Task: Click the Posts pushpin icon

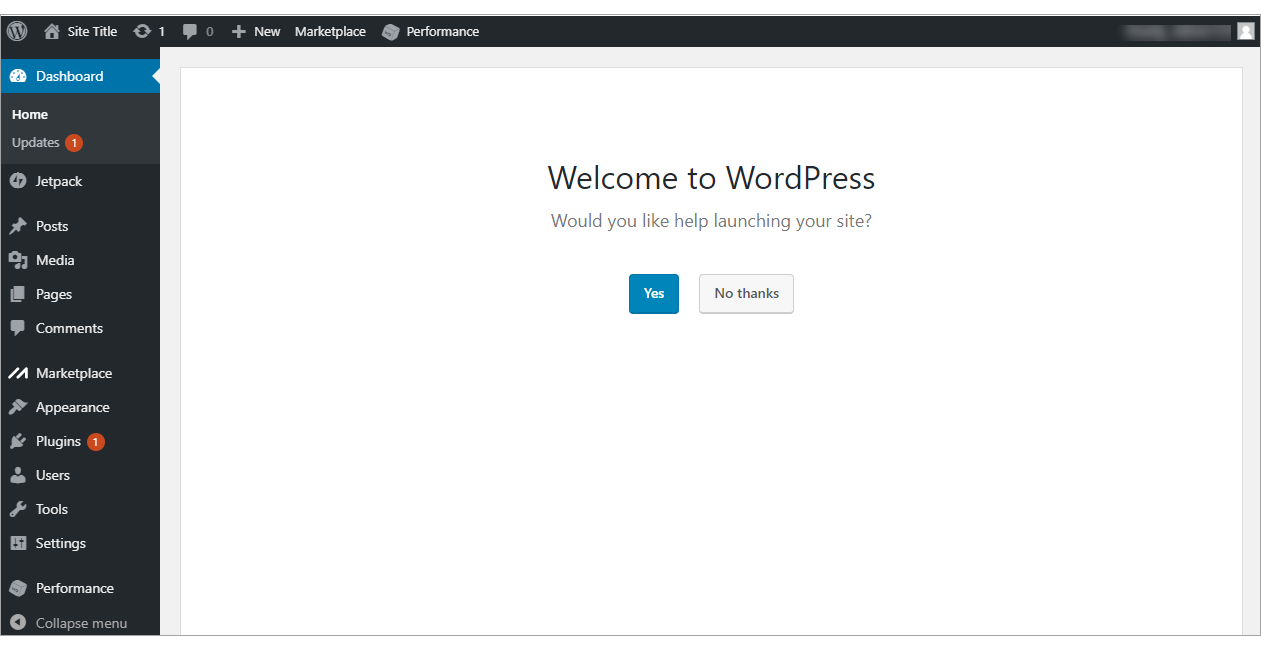Action: [18, 226]
